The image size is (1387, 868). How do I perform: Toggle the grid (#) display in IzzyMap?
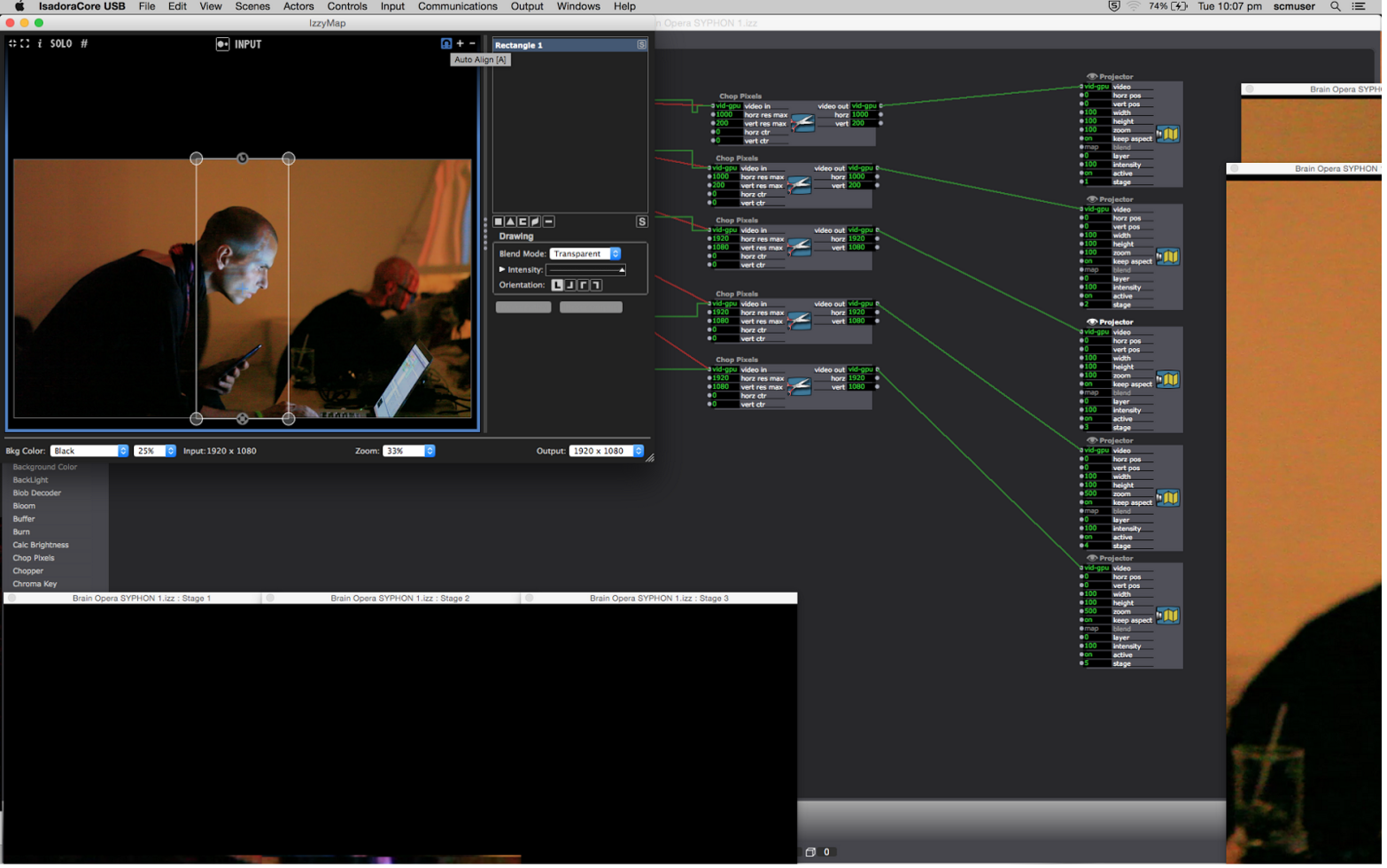pos(84,43)
